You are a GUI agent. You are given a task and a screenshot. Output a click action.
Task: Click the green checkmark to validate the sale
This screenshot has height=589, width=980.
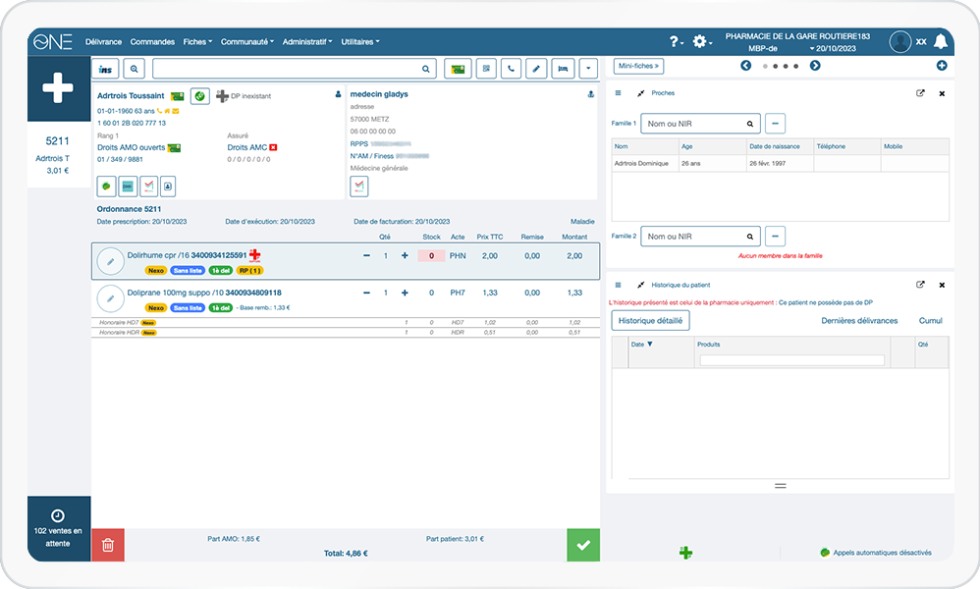[583, 545]
